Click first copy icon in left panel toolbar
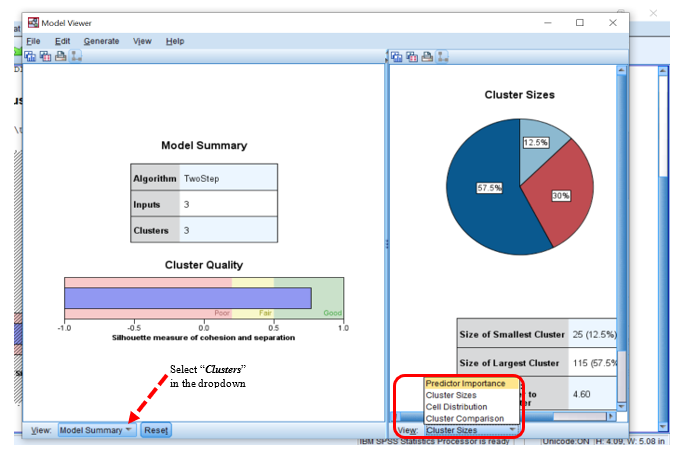The image size is (684, 459). (x=30, y=56)
